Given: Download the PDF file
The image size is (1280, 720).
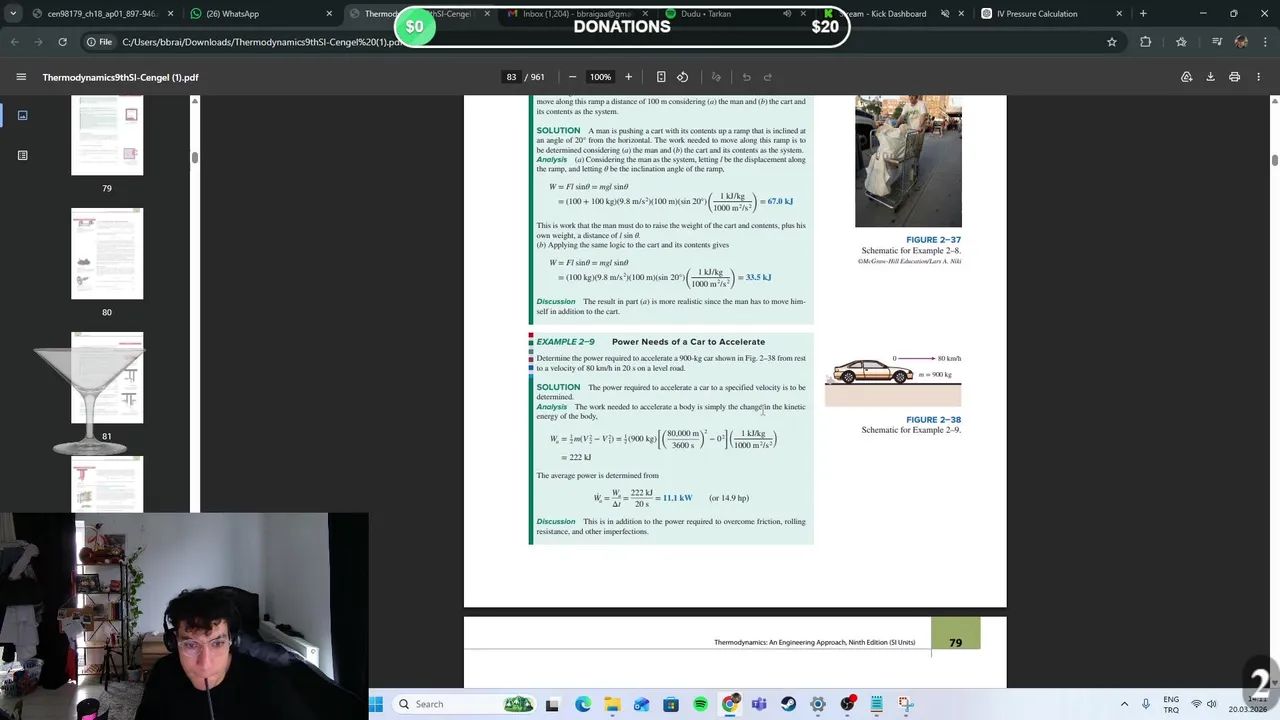Looking at the screenshot, I should [x=1210, y=77].
